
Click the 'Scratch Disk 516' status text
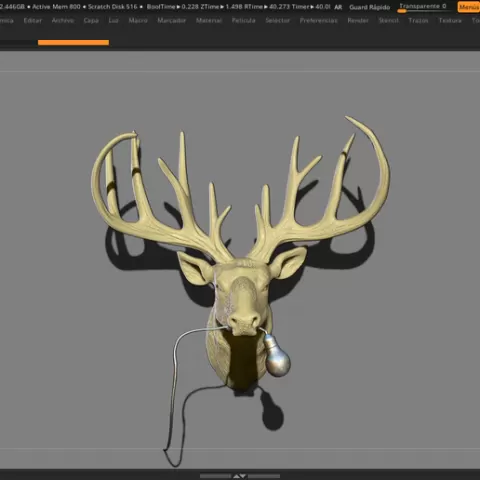[112, 6]
